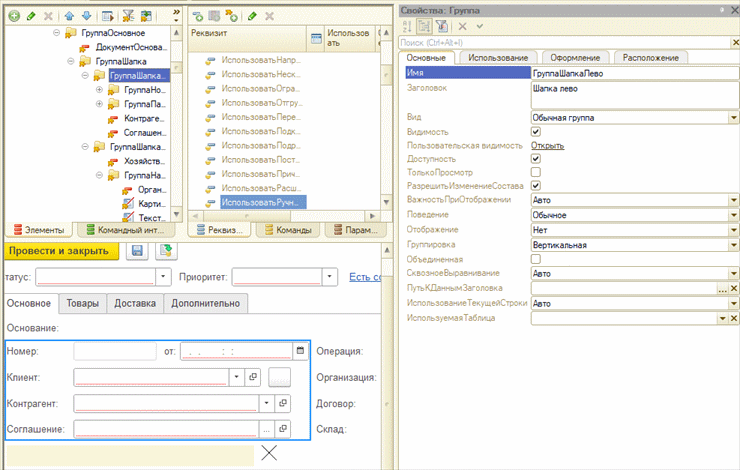Select ИспользоватьРучн... attribute row
The width and height of the screenshot is (740, 470).
coord(263,202)
